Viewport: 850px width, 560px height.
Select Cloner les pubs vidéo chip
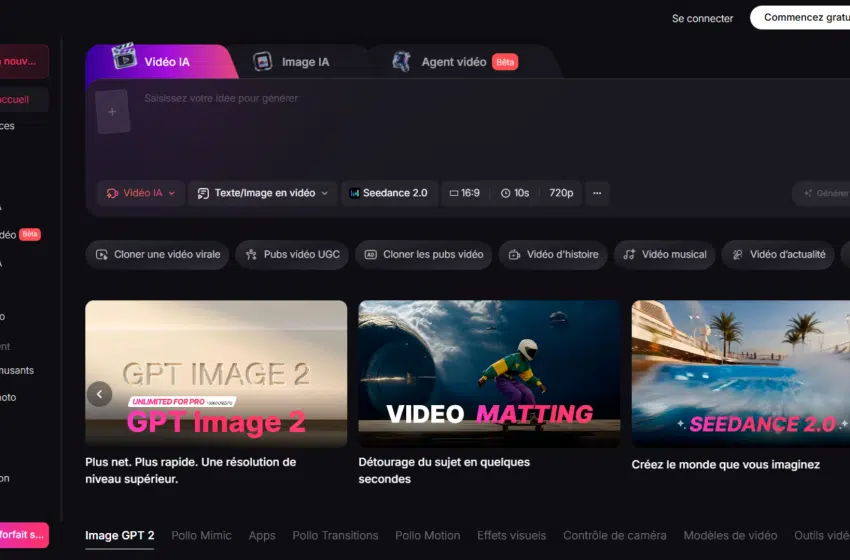(x=423, y=254)
